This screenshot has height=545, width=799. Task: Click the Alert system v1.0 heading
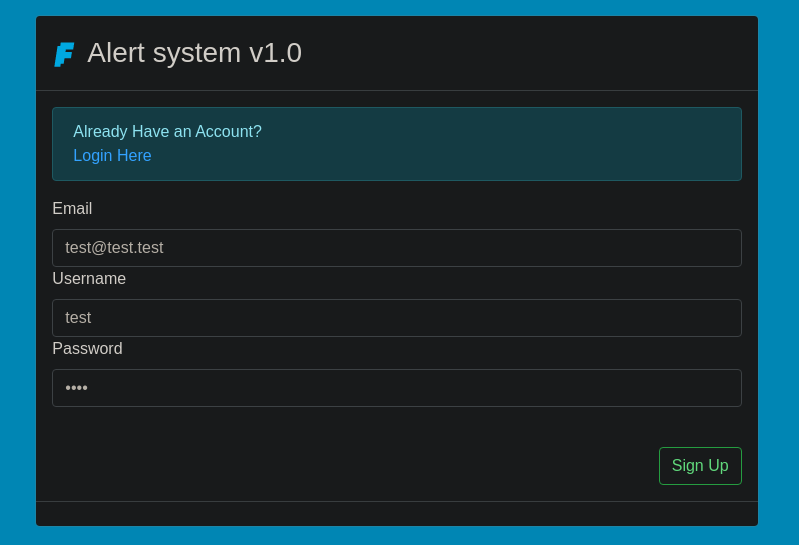coord(195,53)
